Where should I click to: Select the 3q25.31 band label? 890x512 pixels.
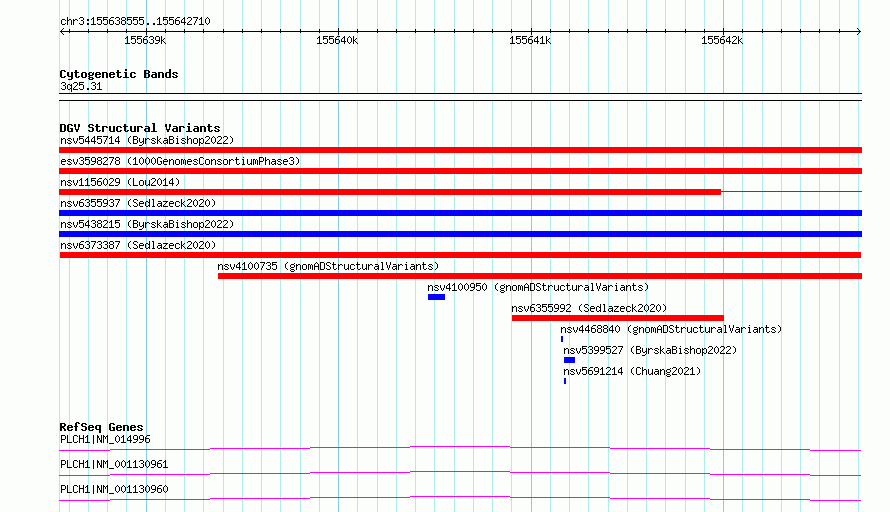point(81,86)
